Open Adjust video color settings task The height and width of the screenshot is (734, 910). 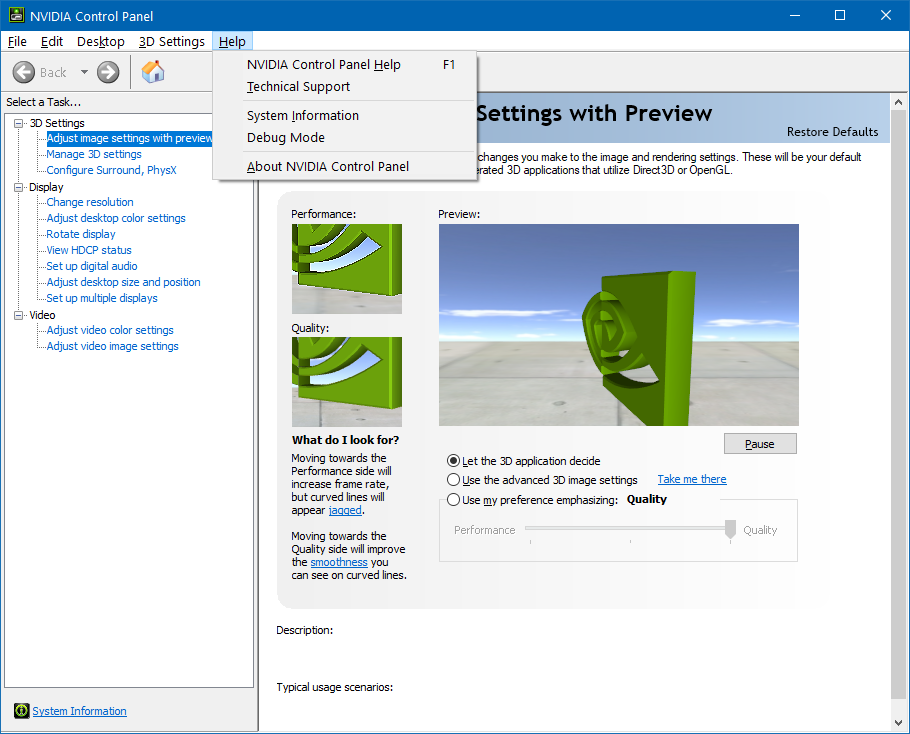tap(110, 330)
